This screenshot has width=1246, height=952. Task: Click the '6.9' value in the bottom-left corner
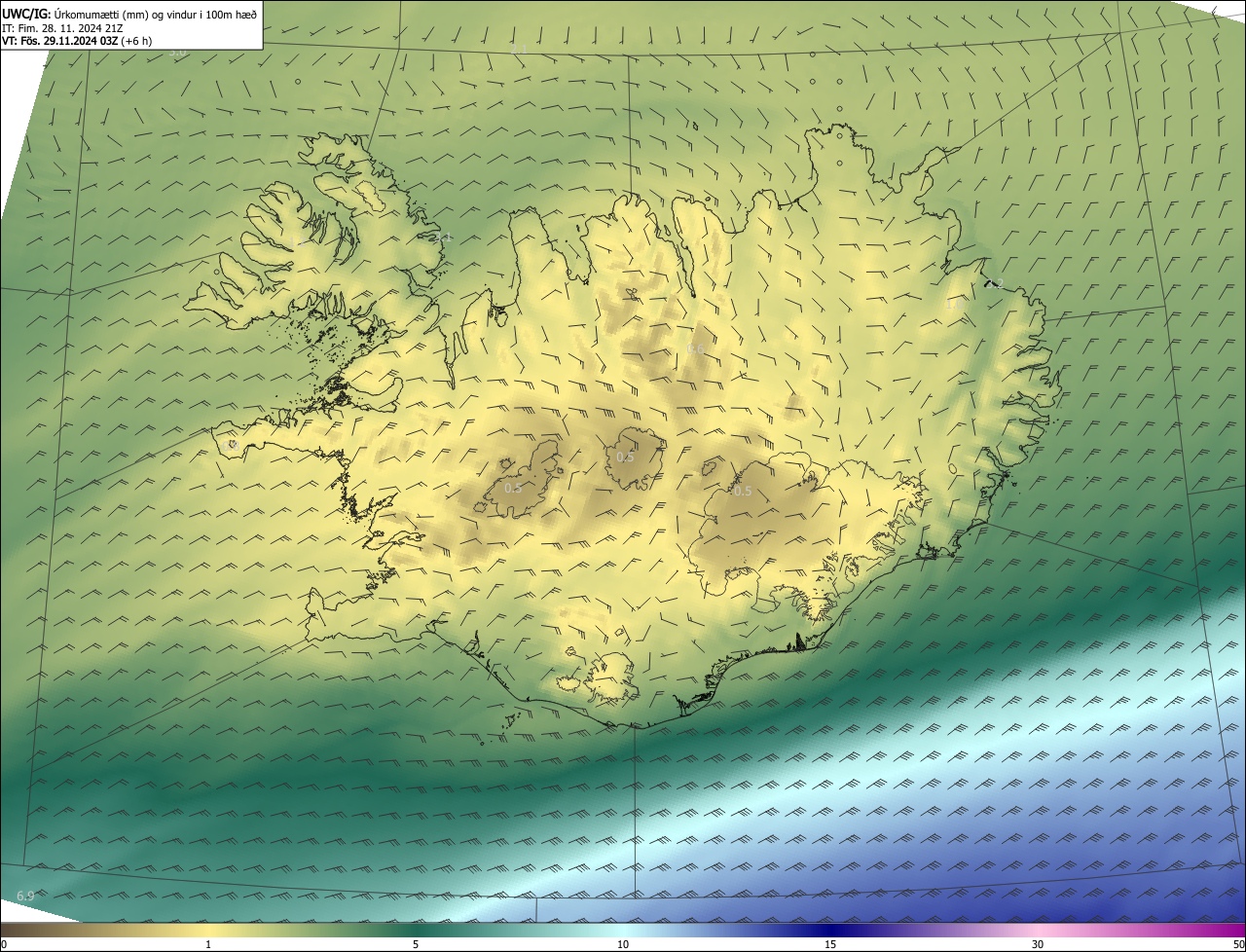pyautogui.click(x=25, y=896)
